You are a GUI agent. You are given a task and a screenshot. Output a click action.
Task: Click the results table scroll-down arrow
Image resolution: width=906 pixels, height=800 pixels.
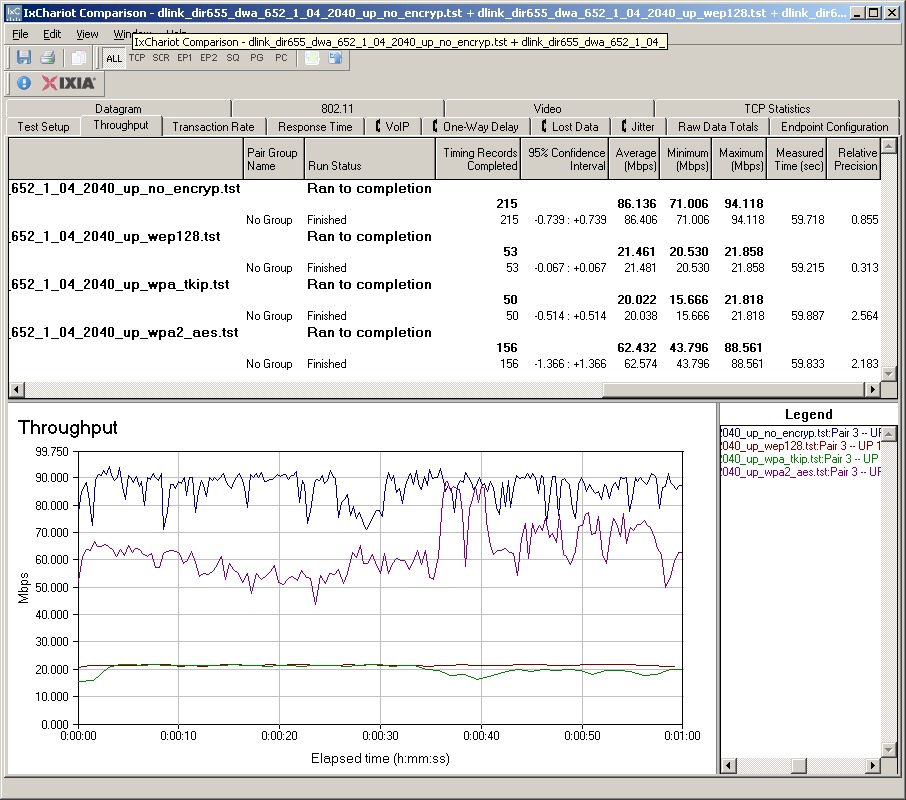point(889,374)
